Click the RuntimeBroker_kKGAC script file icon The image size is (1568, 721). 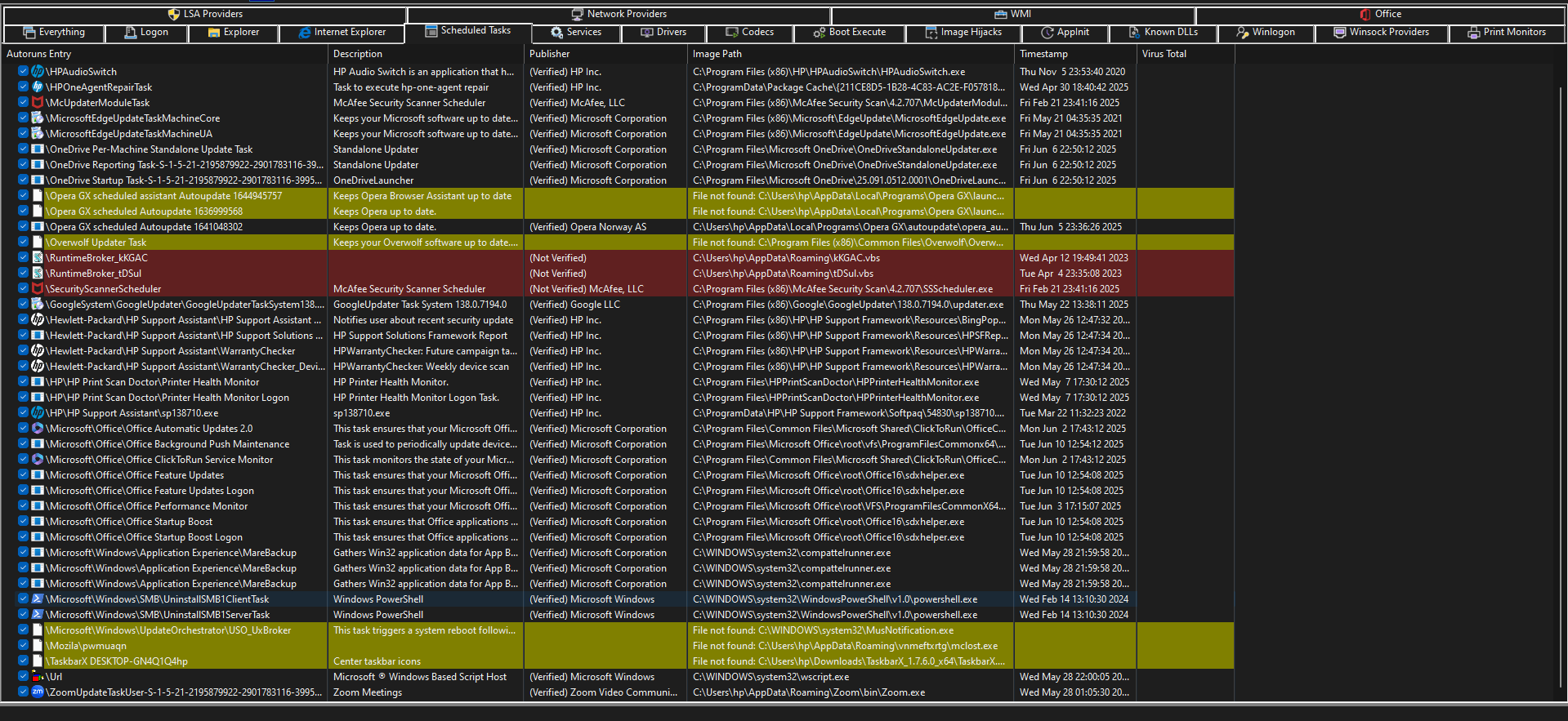point(37,258)
